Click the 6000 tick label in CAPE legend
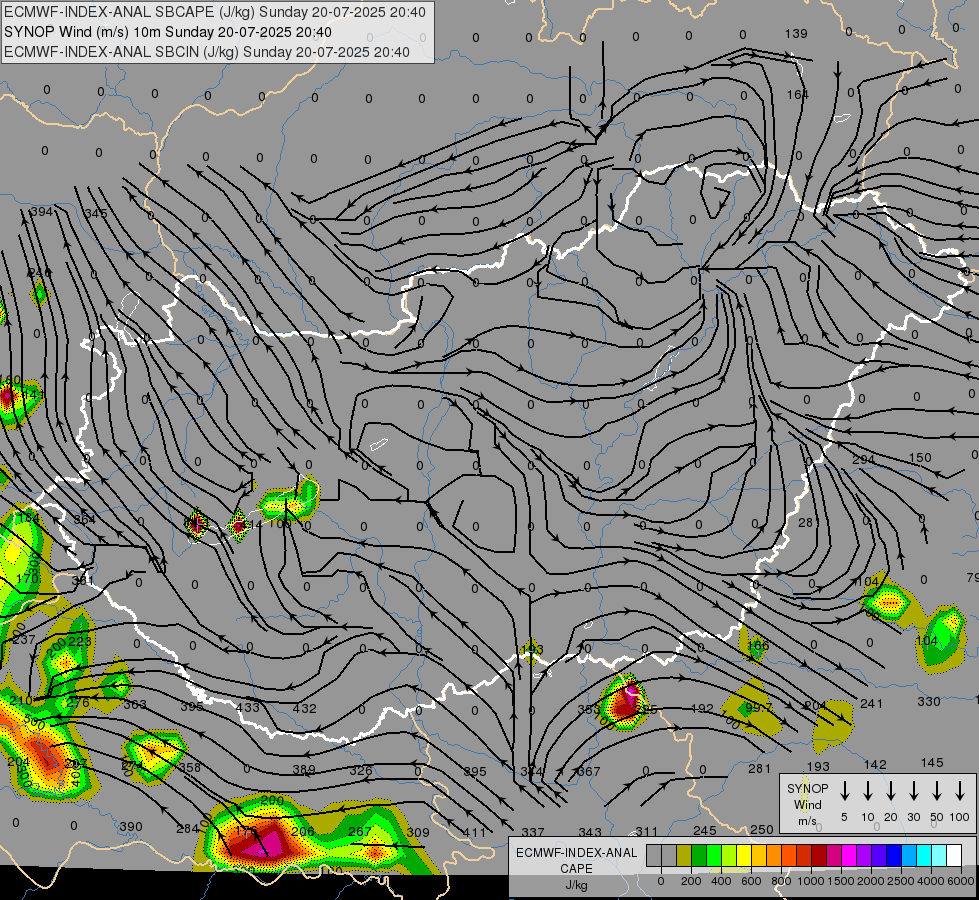The image size is (979, 900). 961,881
